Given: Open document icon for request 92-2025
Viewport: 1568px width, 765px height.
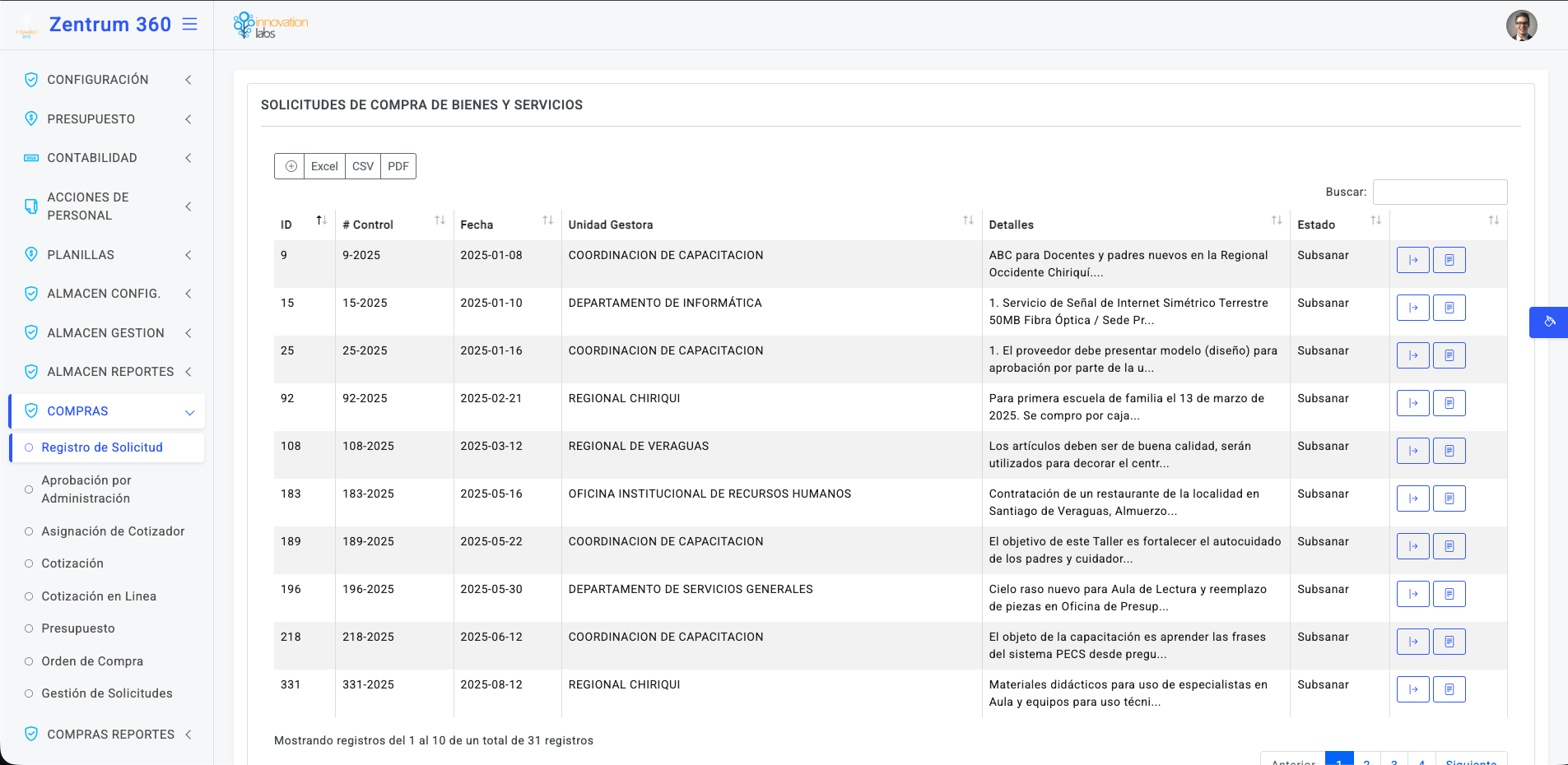Looking at the screenshot, I should point(1449,403).
